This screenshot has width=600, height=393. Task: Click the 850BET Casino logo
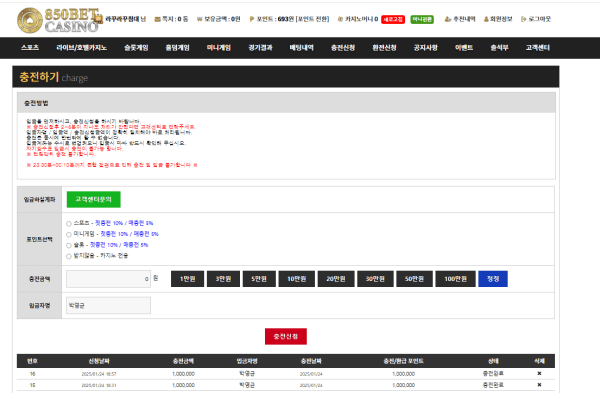pos(58,20)
